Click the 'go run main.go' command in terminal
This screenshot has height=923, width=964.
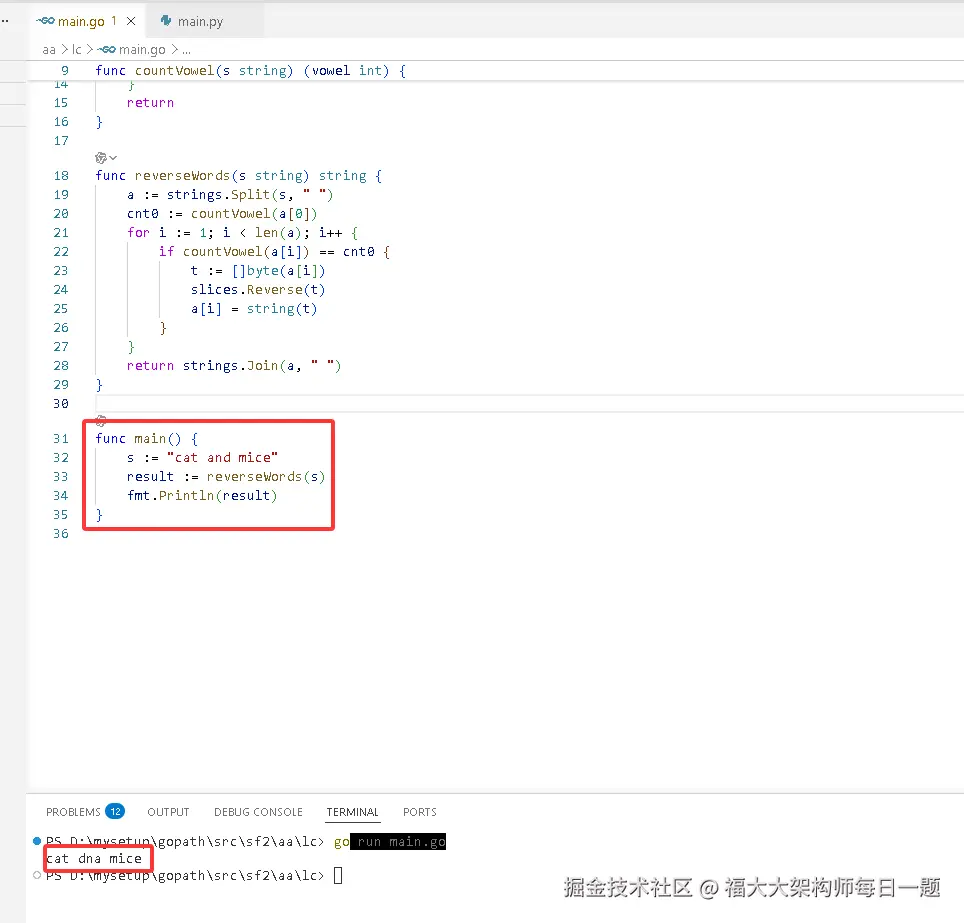[x=390, y=841]
